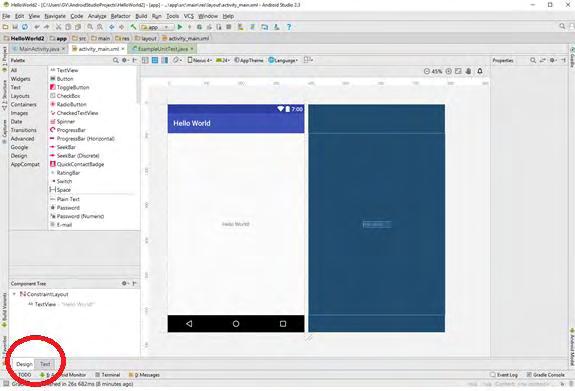Viewport: 575px width, 391px height.
Task: Click the layout breadcrumb folder
Action: click(146, 38)
